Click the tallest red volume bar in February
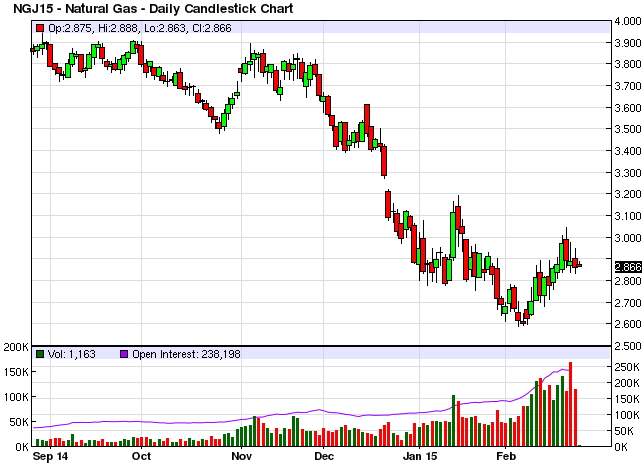643x463 pixels. (x=570, y=404)
